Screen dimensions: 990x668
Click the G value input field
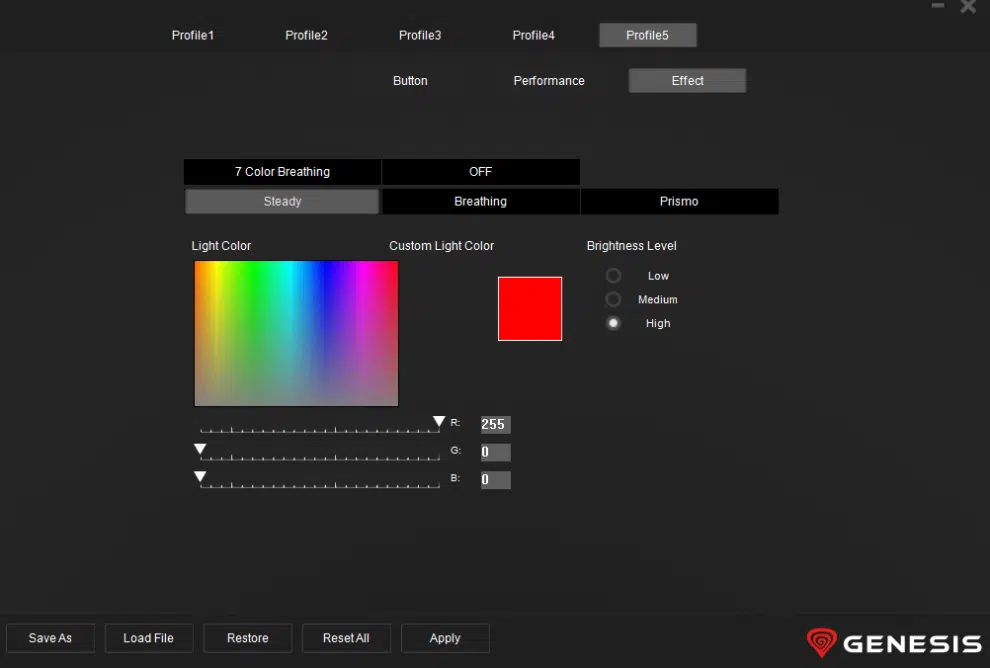[495, 452]
